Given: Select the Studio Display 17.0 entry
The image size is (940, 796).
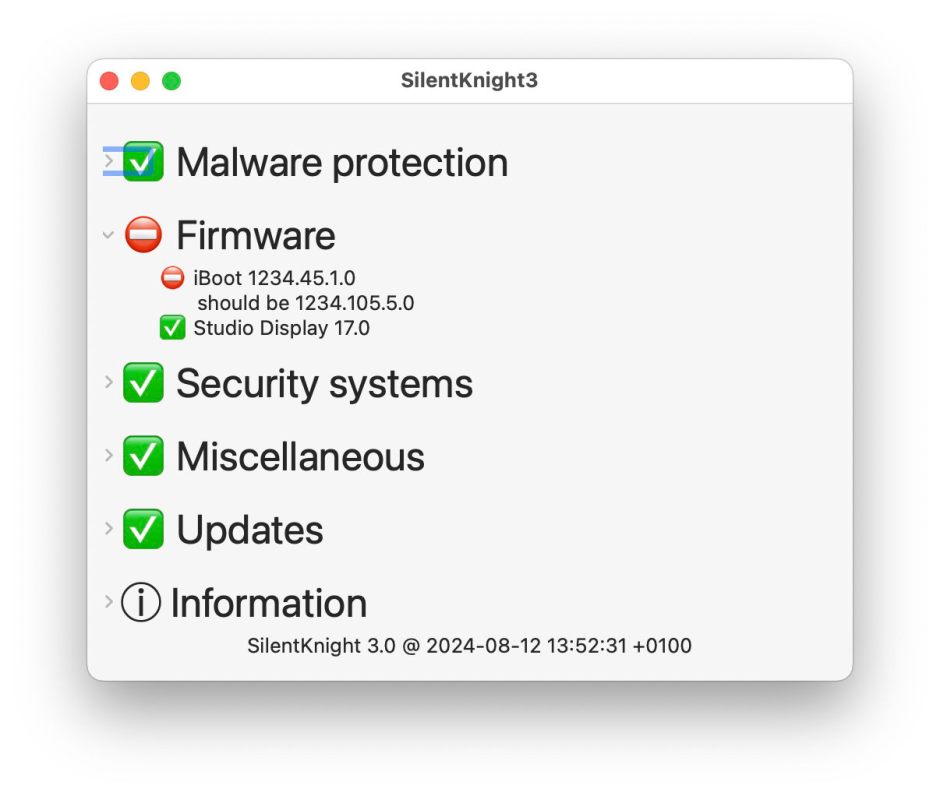Looking at the screenshot, I should pos(281,328).
